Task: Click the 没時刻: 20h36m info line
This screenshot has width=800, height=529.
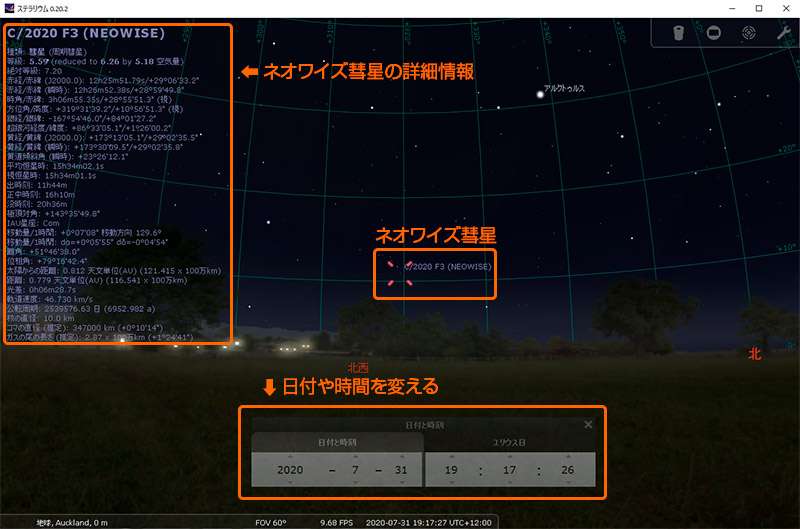Action: tap(37, 204)
